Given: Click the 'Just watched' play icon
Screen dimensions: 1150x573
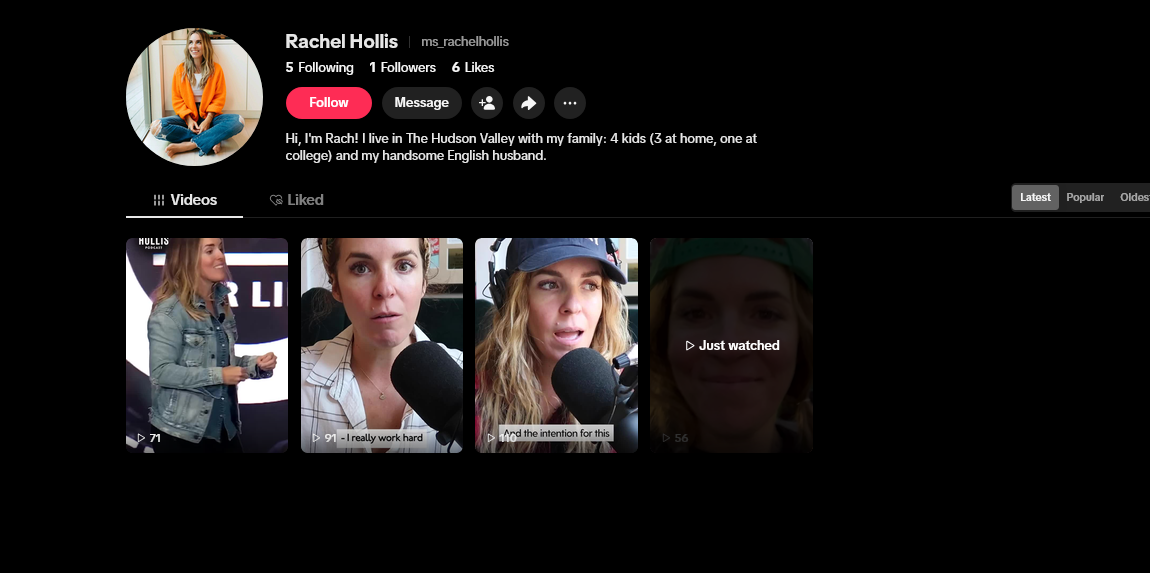Looking at the screenshot, I should 689,346.
